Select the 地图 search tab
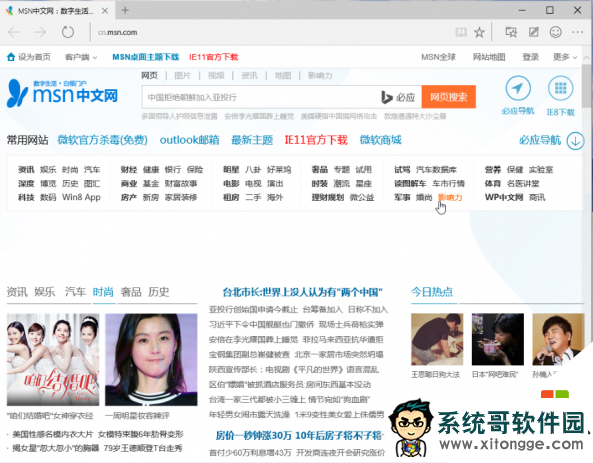This screenshot has height=463, width=593. (283, 76)
